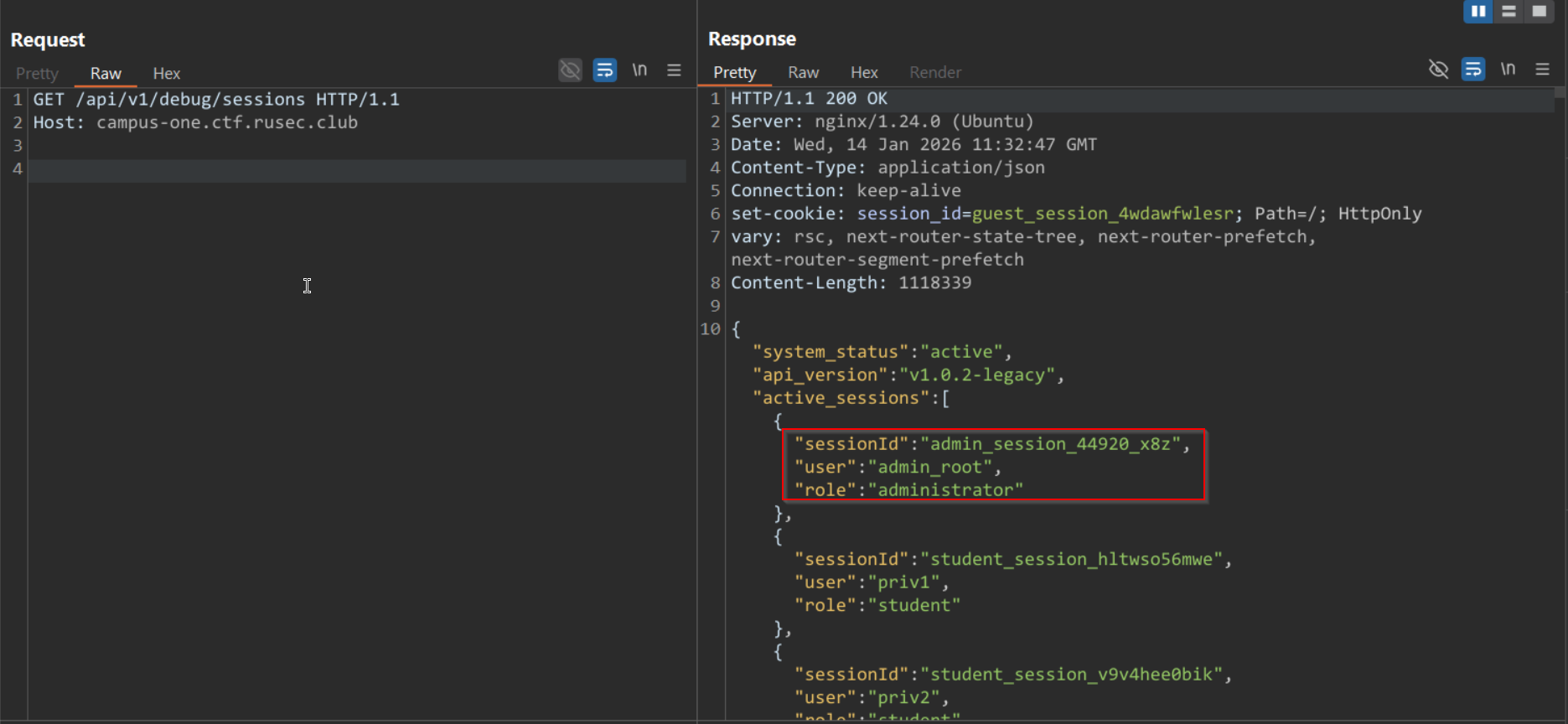Image resolution: width=1568 pixels, height=724 pixels.
Task: Open Request panel options menu
Action: 674,70
